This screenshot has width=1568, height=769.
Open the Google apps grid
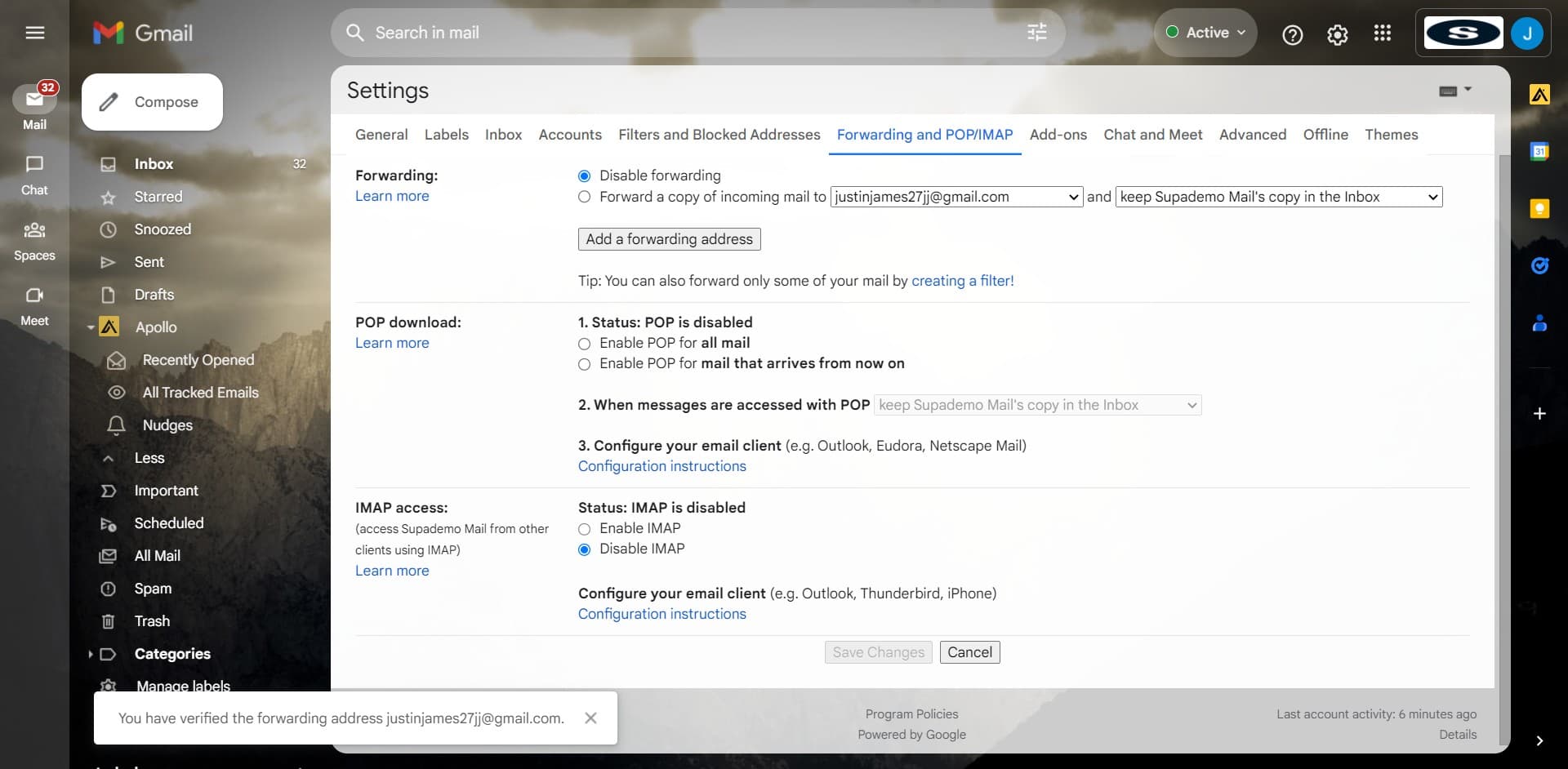1382,33
